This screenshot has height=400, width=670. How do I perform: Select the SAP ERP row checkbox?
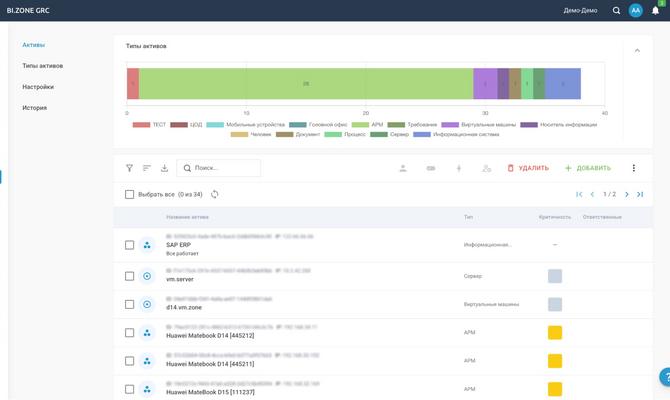click(129, 245)
